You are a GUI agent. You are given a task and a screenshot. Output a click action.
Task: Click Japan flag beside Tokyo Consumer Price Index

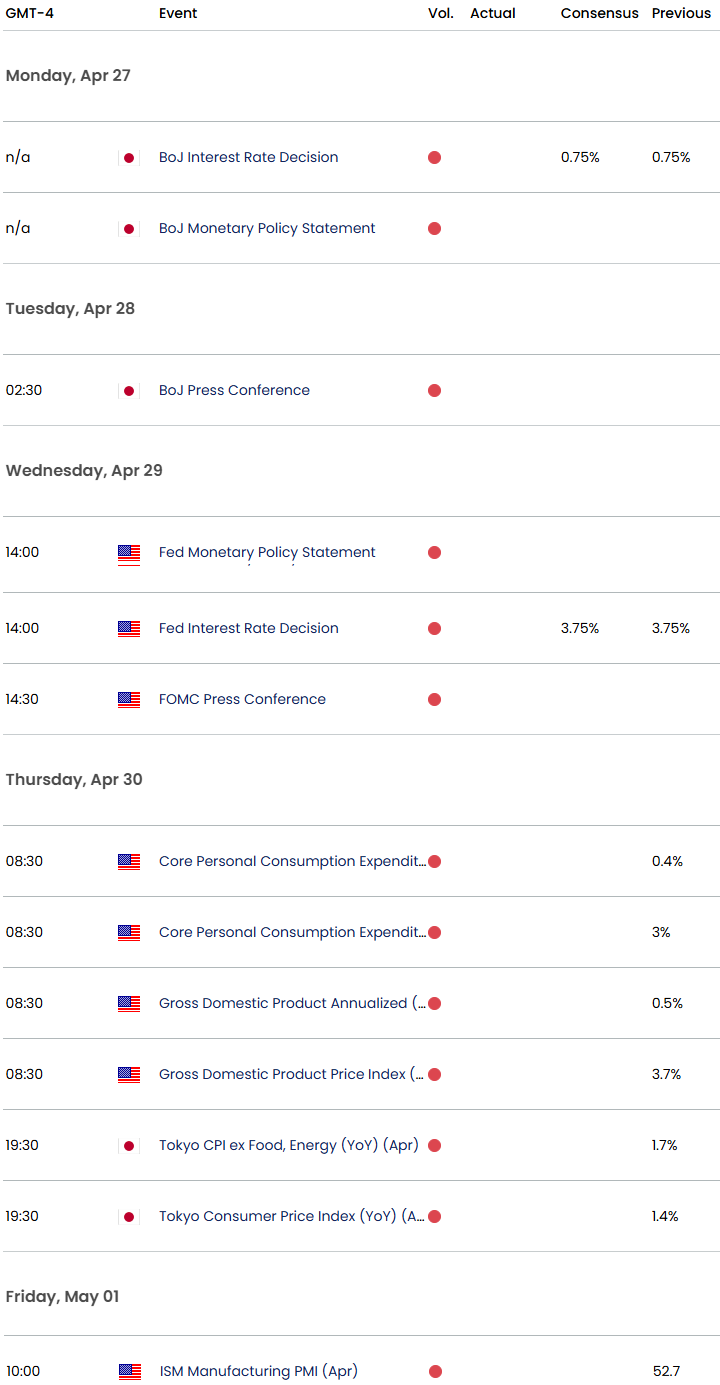coord(128,1217)
